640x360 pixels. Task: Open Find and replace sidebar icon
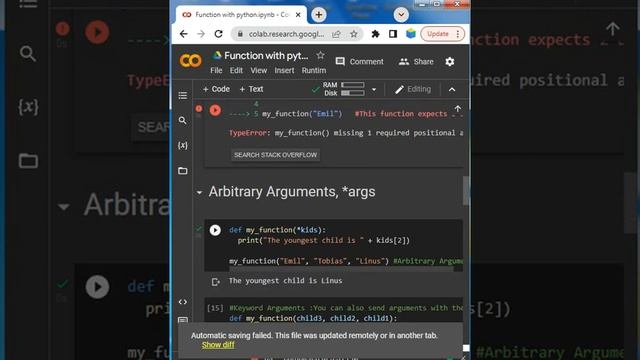coord(182,120)
